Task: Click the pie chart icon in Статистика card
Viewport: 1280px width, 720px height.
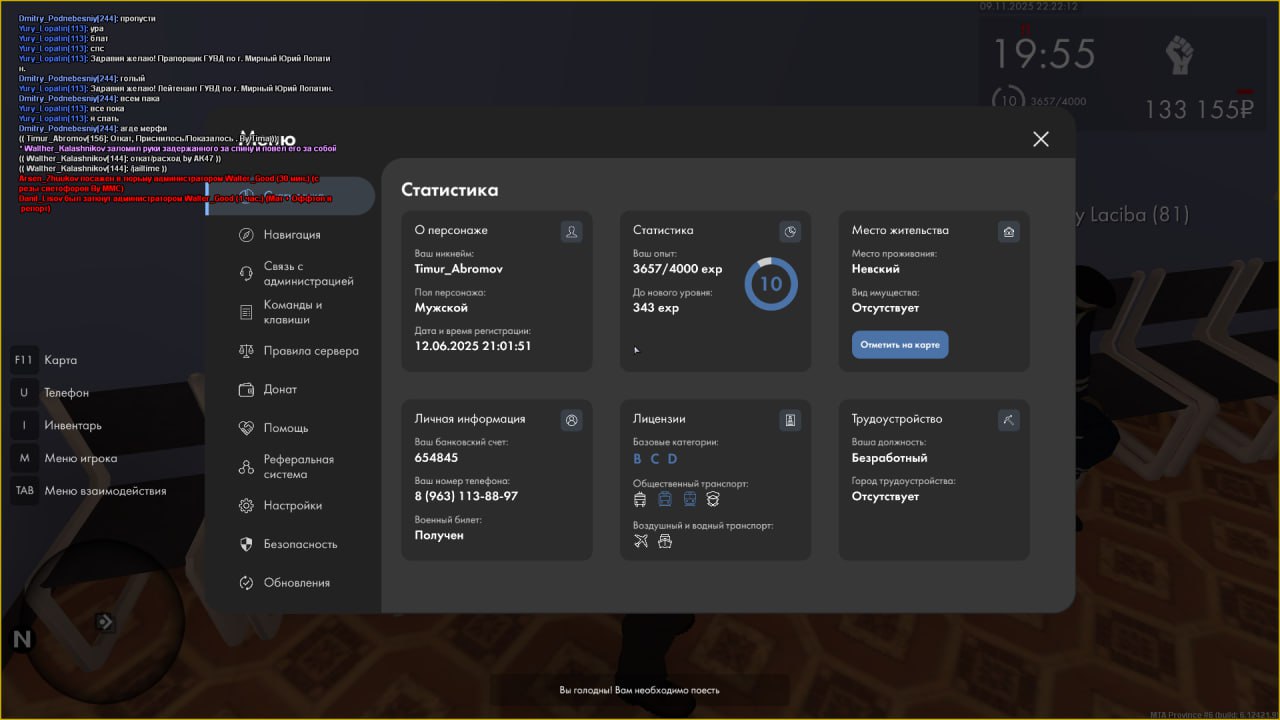Action: 790,232
